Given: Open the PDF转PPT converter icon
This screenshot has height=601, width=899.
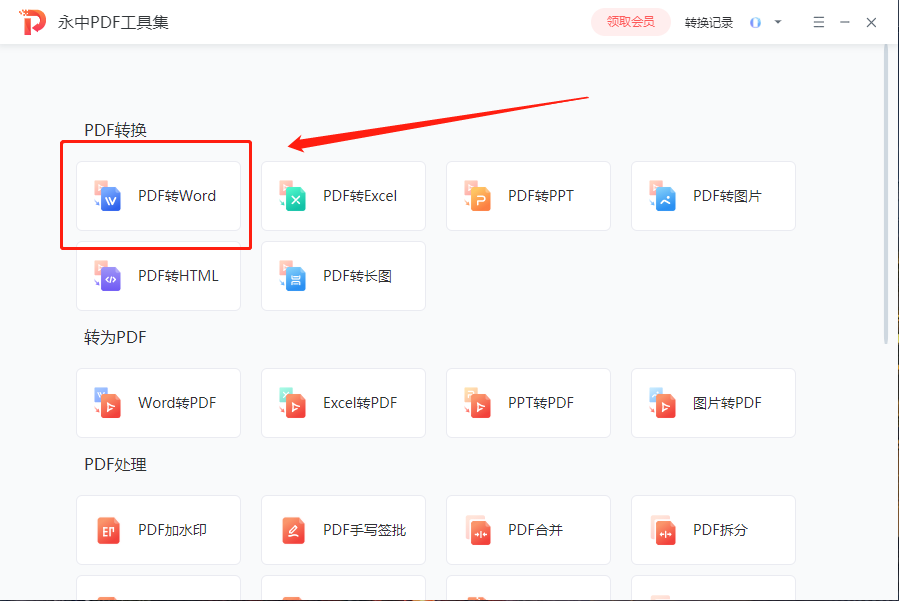Looking at the screenshot, I should [478, 196].
